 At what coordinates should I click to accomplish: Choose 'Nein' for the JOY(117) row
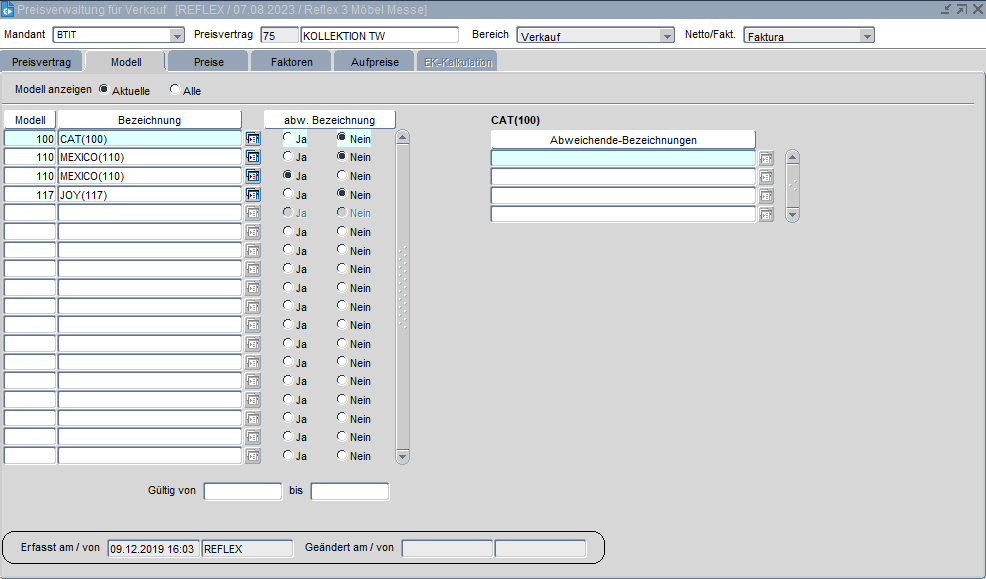(343, 194)
